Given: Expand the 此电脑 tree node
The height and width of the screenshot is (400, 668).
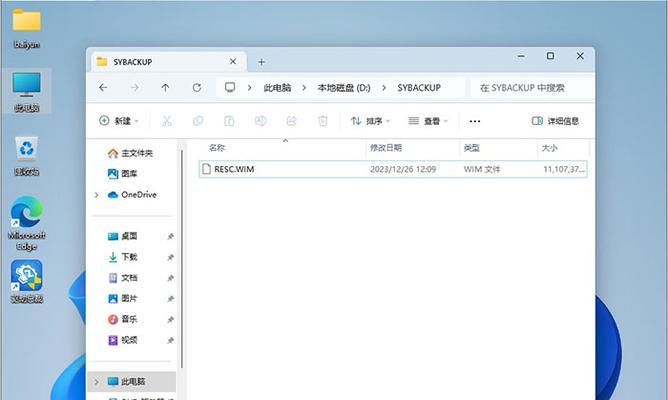Looking at the screenshot, I should coord(97,382).
